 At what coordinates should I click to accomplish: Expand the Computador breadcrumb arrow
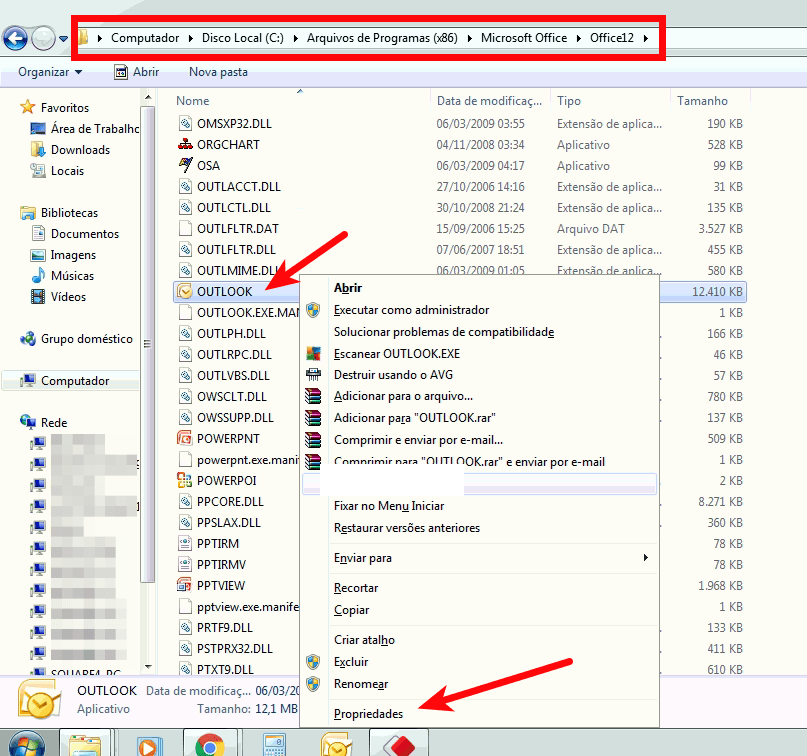tap(190, 38)
